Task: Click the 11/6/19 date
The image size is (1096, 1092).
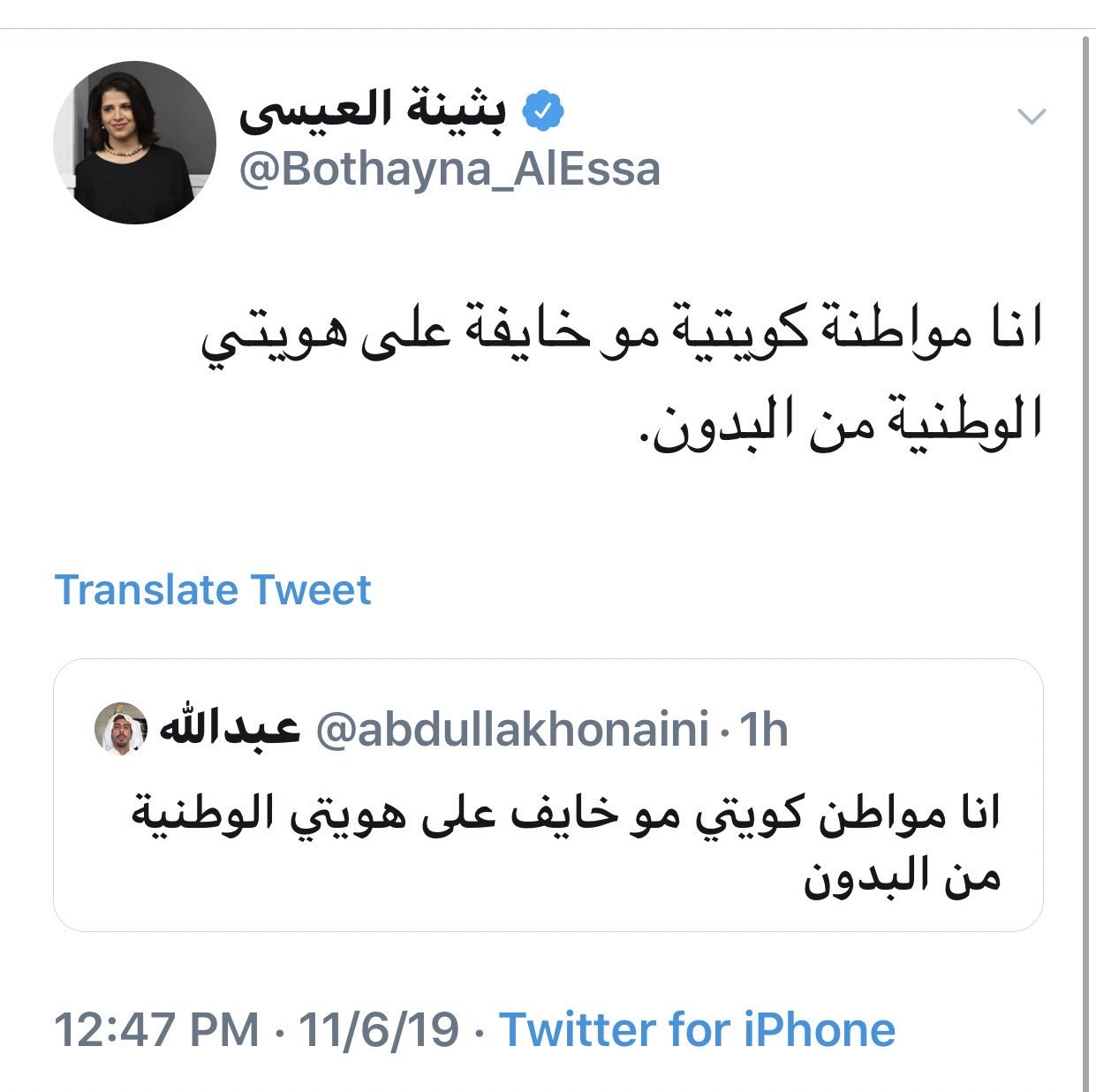Action: (x=379, y=1030)
